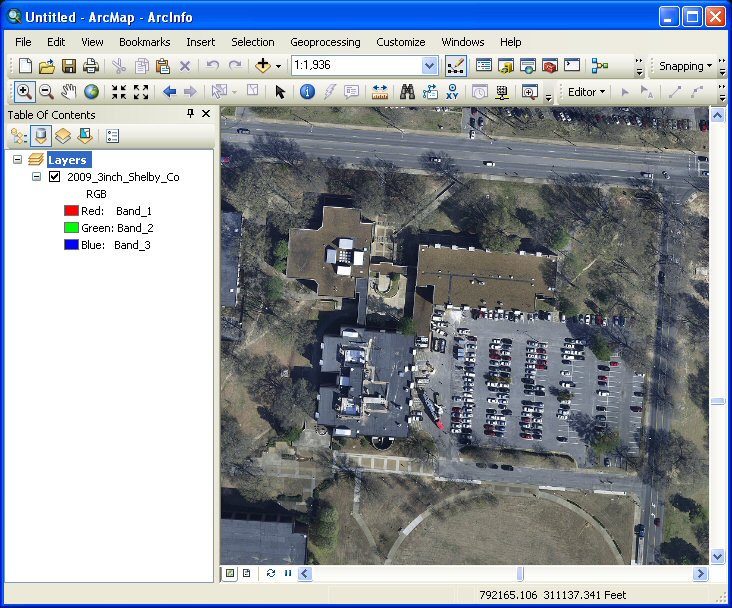Open the Catalog window

[506, 66]
